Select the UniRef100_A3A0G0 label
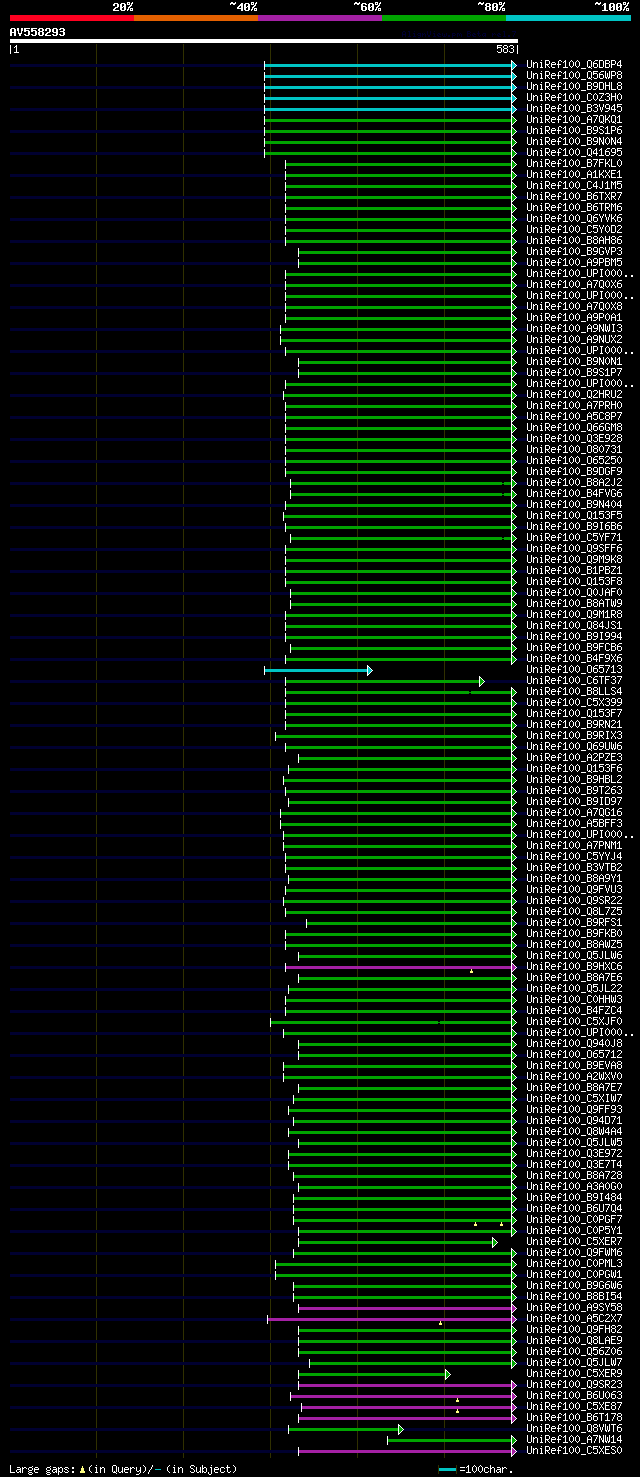 tap(574, 1186)
